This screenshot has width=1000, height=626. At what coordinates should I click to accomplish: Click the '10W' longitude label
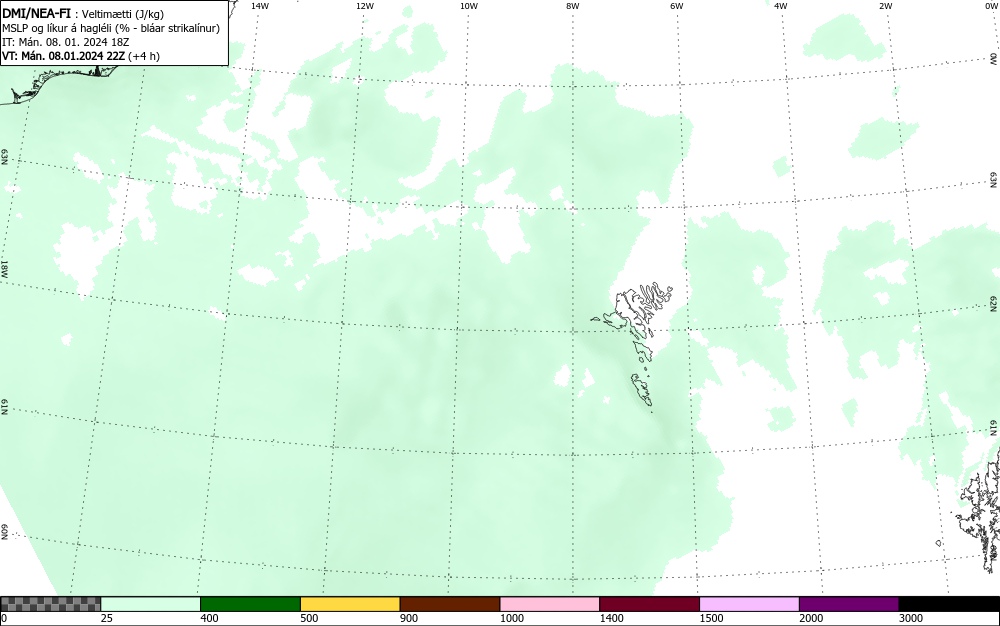(469, 6)
